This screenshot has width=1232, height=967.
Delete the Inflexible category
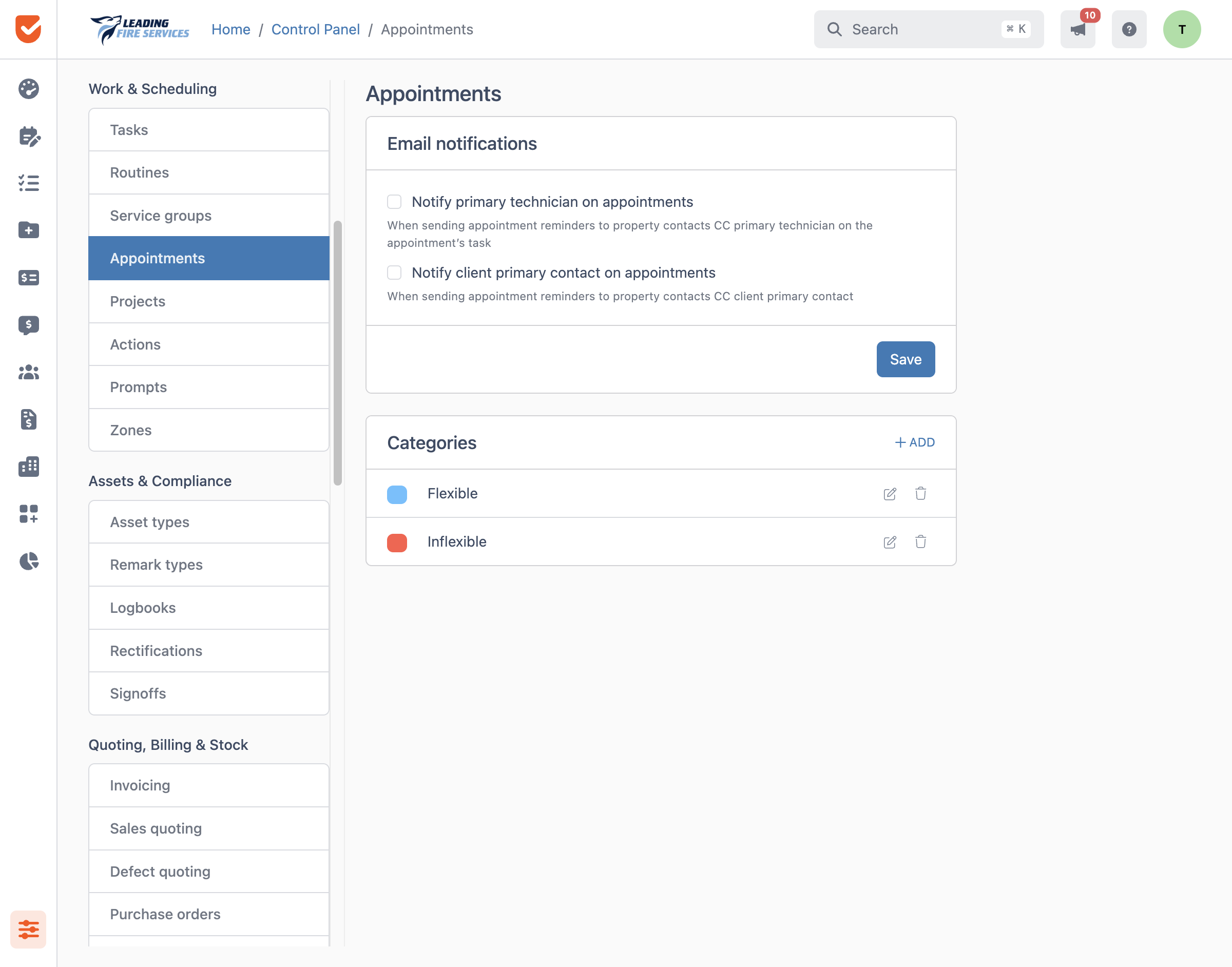pyautogui.click(x=920, y=542)
